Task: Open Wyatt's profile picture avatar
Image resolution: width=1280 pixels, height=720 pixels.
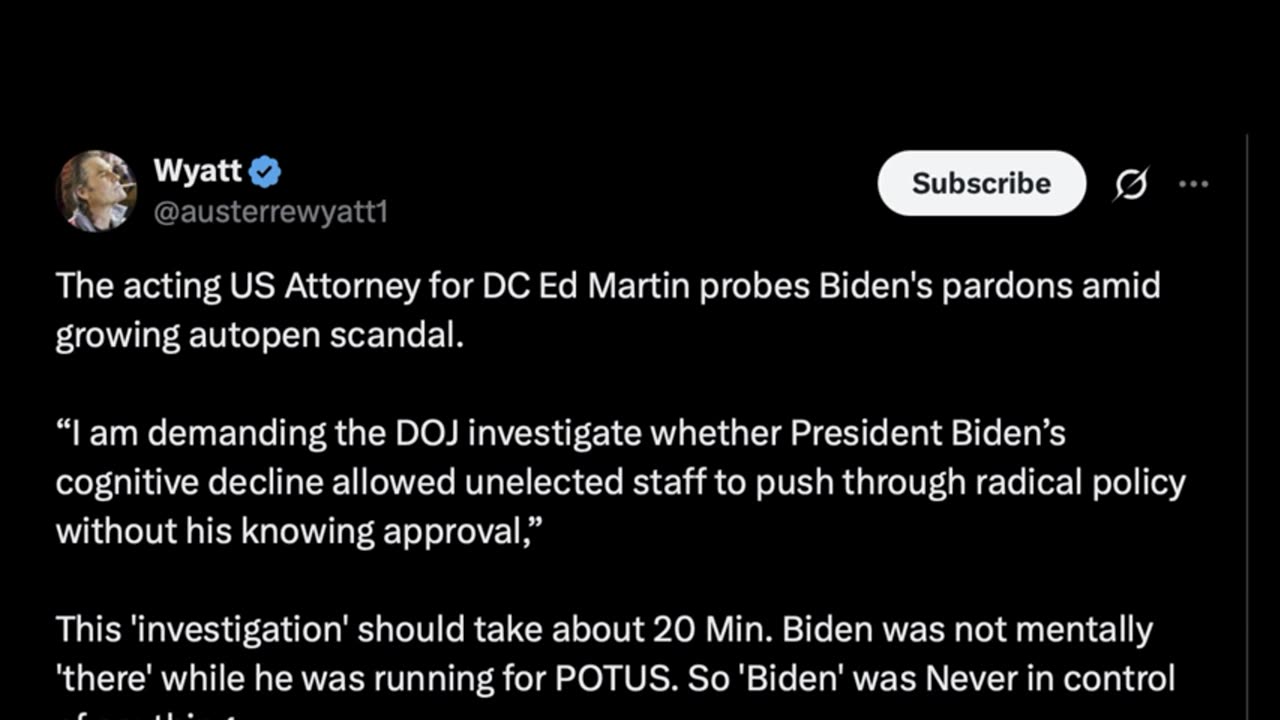Action: click(x=96, y=191)
